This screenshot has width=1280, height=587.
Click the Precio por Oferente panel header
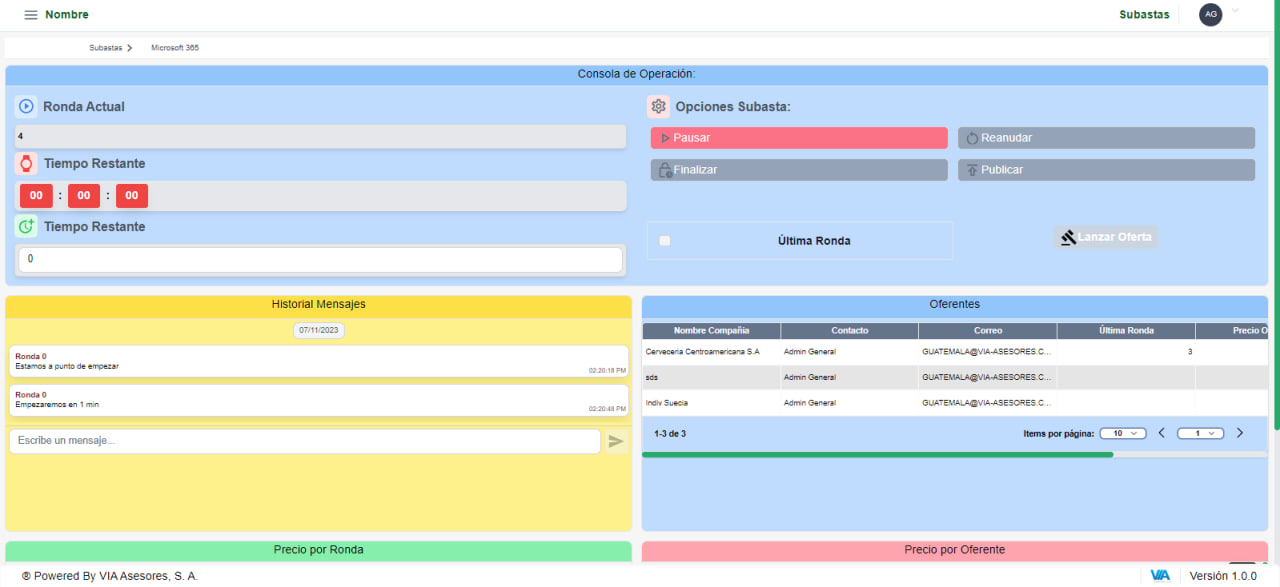click(x=954, y=550)
